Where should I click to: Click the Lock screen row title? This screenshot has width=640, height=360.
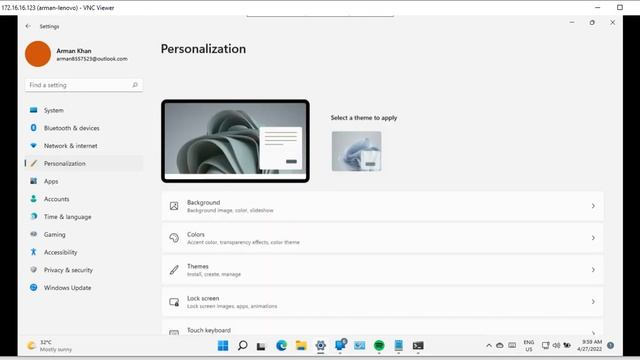click(203, 298)
